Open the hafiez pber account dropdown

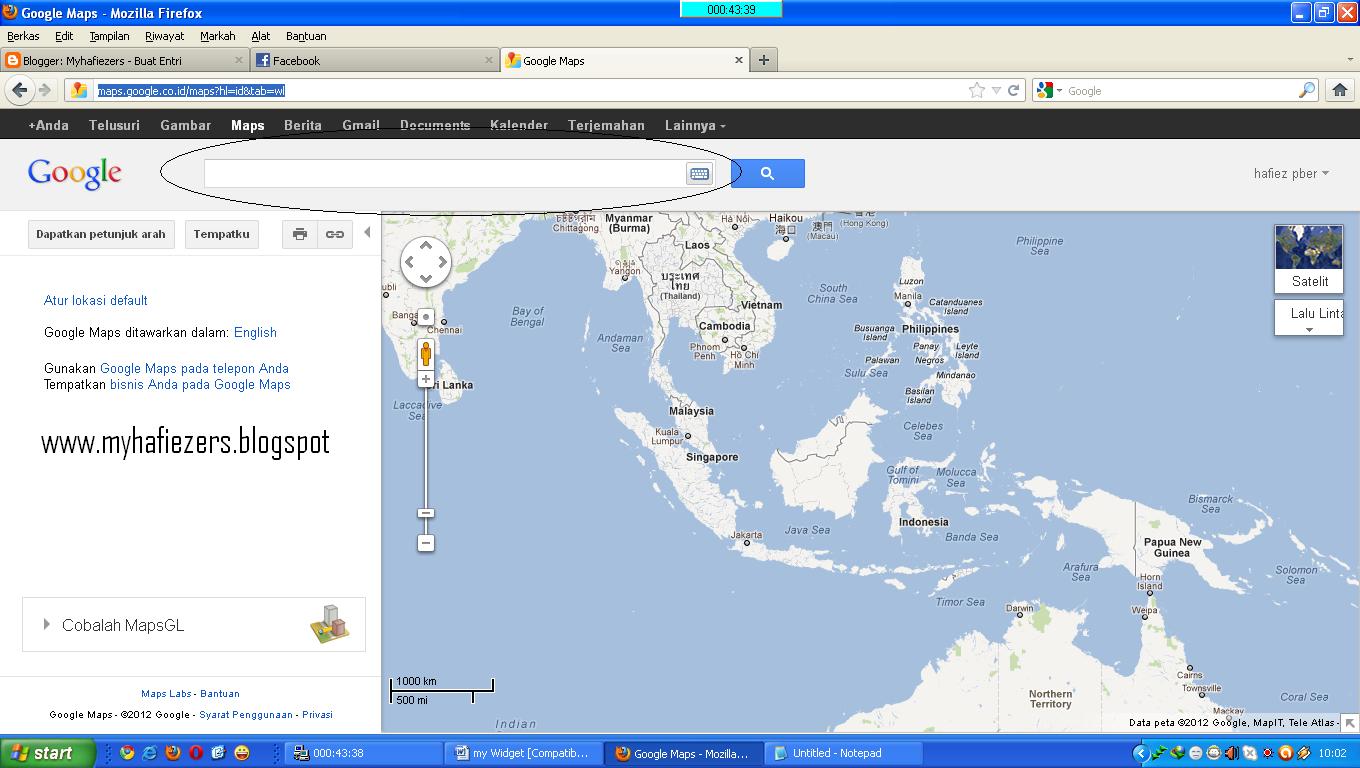tap(1291, 173)
